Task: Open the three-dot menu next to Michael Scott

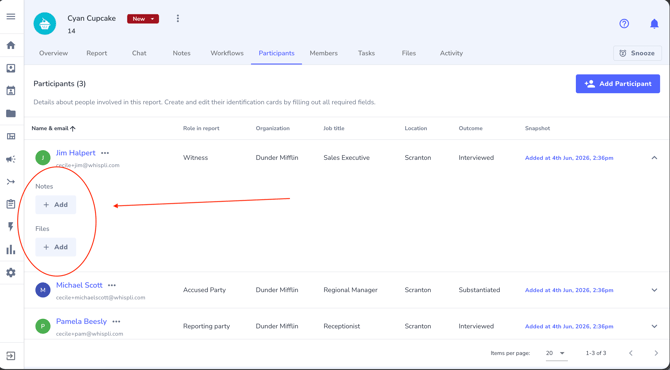Action: coord(112,285)
